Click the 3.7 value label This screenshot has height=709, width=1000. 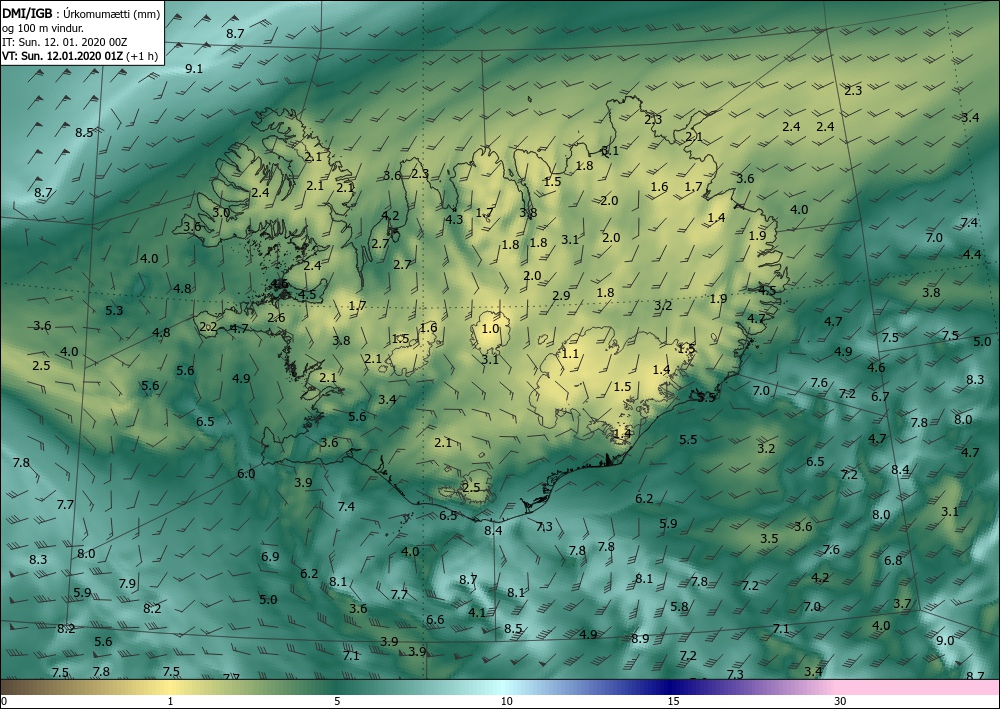point(902,604)
